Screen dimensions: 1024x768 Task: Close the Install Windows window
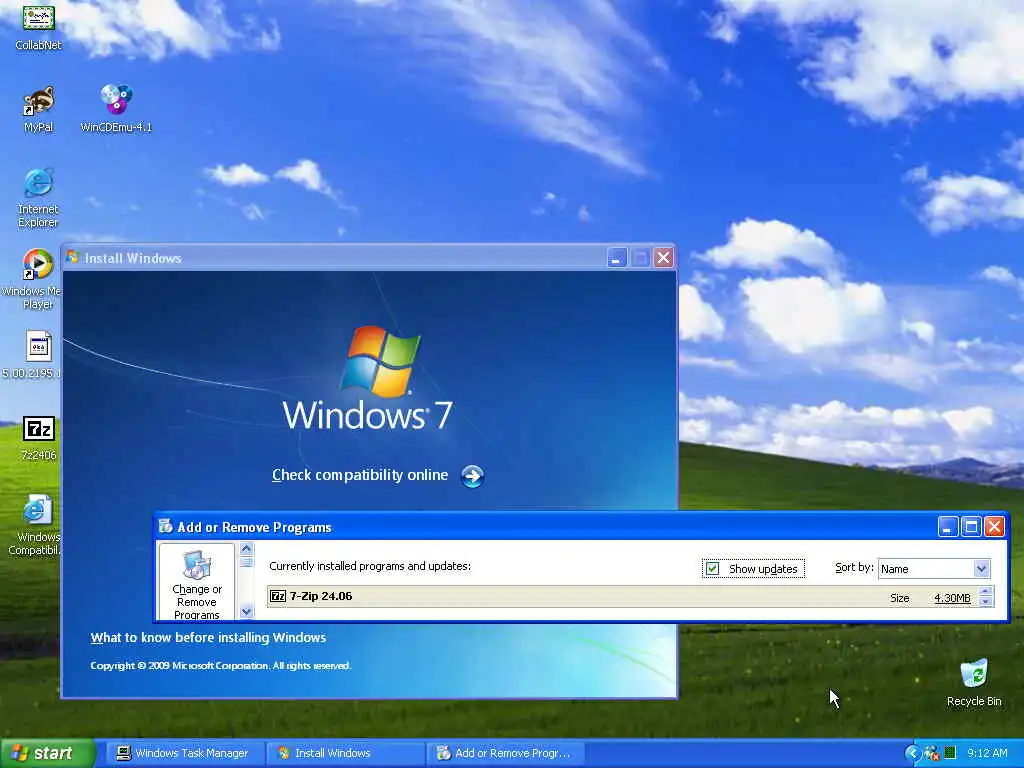point(664,258)
